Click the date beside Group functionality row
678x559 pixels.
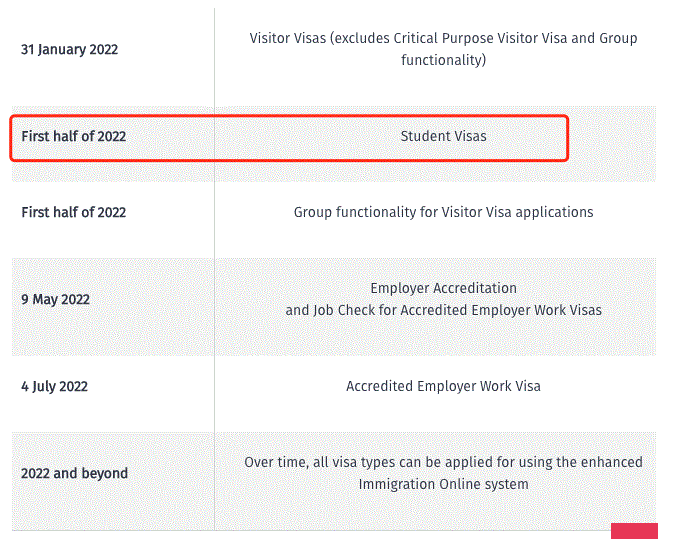(x=74, y=212)
